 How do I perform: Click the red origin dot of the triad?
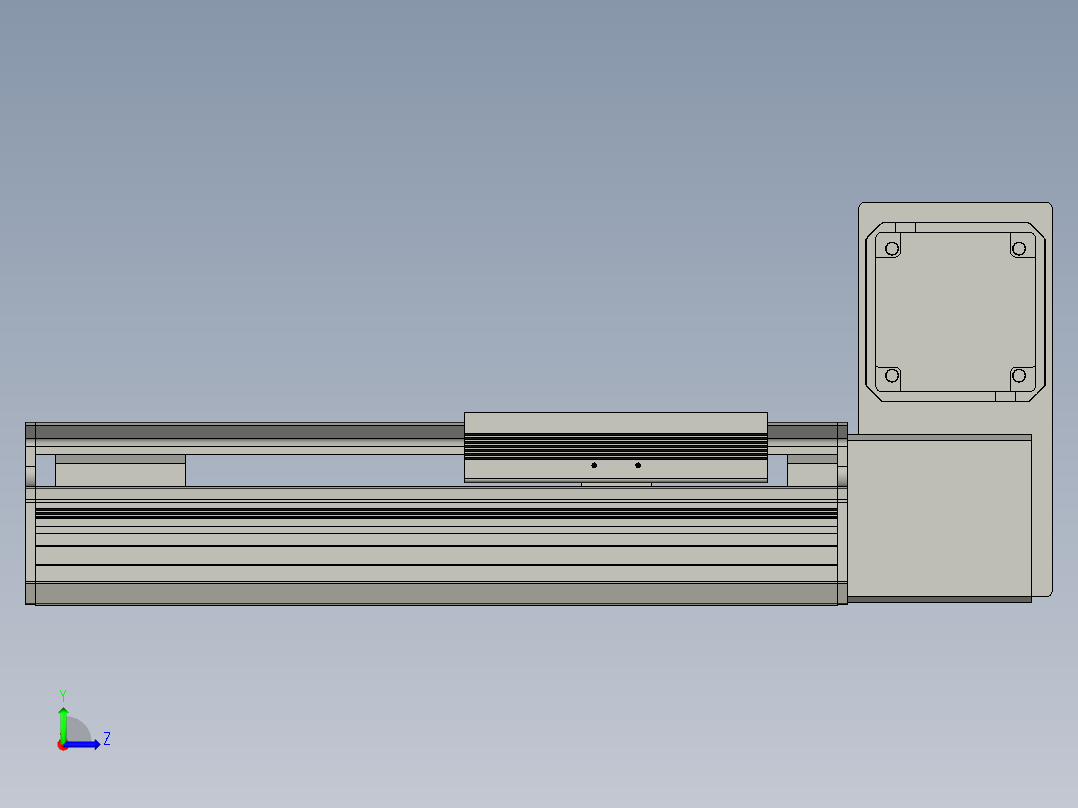(62, 745)
